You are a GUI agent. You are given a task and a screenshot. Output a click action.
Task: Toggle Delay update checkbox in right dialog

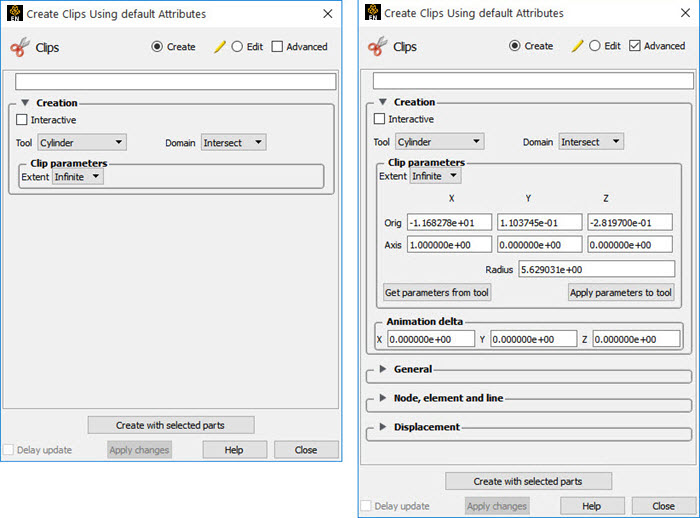coord(366,506)
